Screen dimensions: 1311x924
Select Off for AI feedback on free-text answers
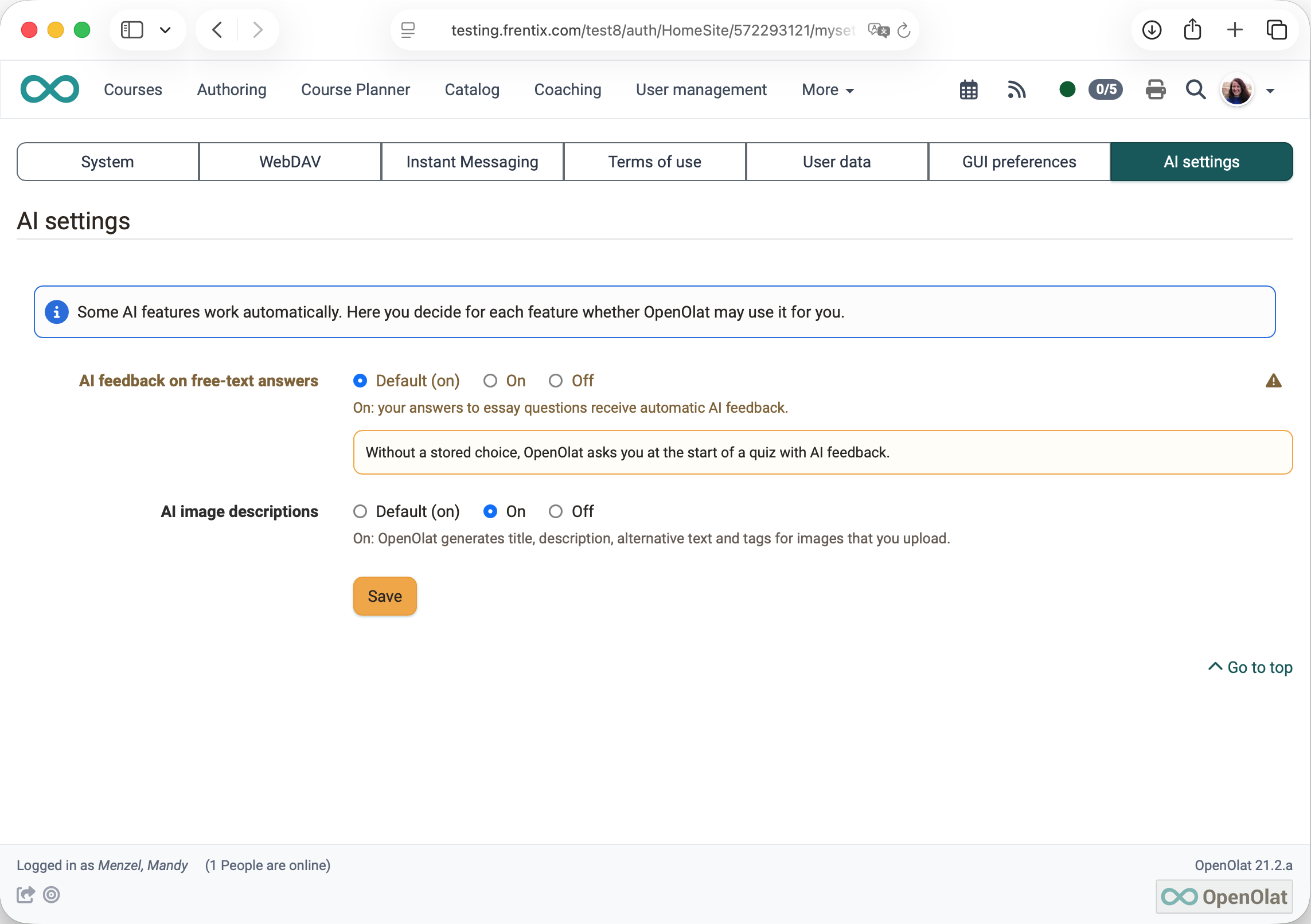(x=556, y=381)
